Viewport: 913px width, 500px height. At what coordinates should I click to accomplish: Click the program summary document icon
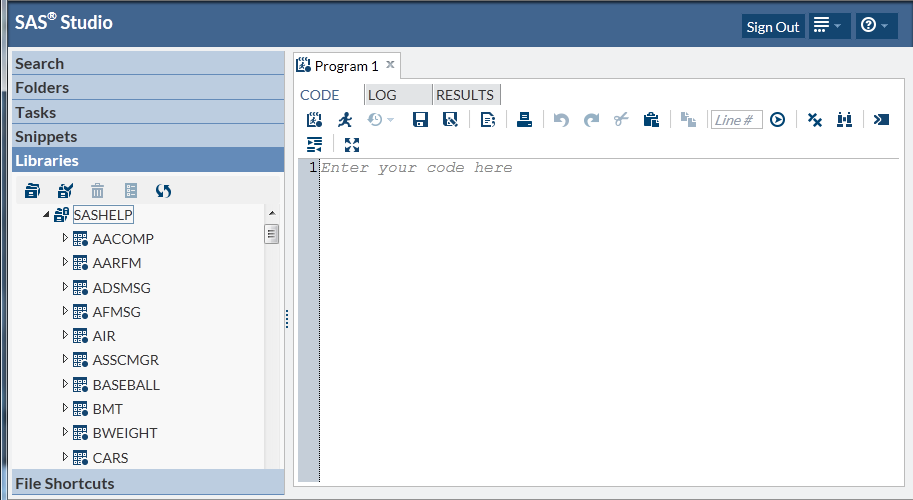(487, 120)
